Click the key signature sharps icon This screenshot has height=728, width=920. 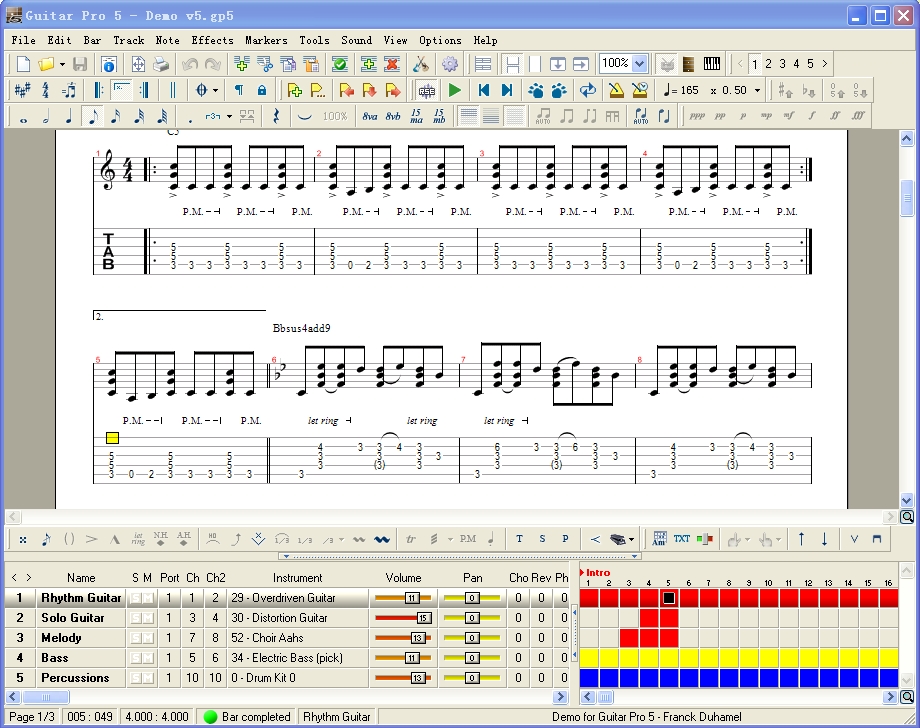coord(22,90)
